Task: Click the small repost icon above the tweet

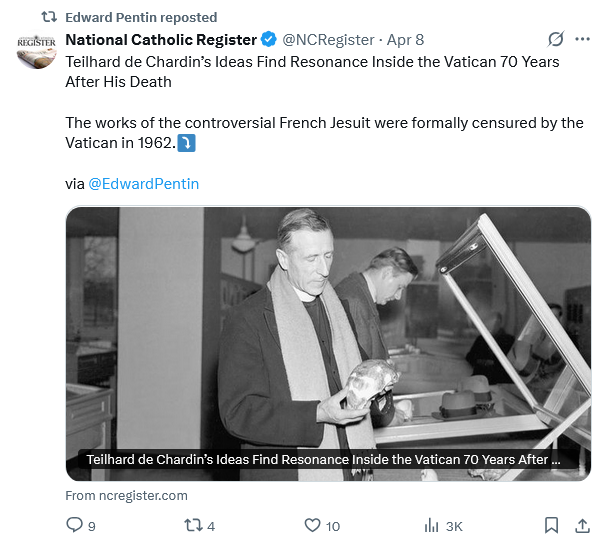Action: tap(46, 17)
